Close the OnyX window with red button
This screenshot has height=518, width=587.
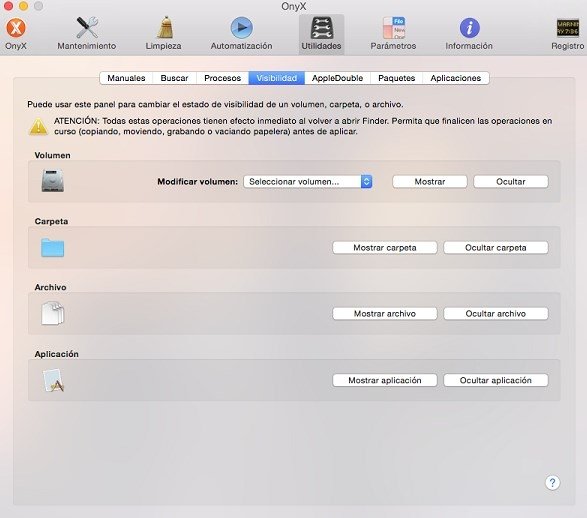click(x=8, y=6)
